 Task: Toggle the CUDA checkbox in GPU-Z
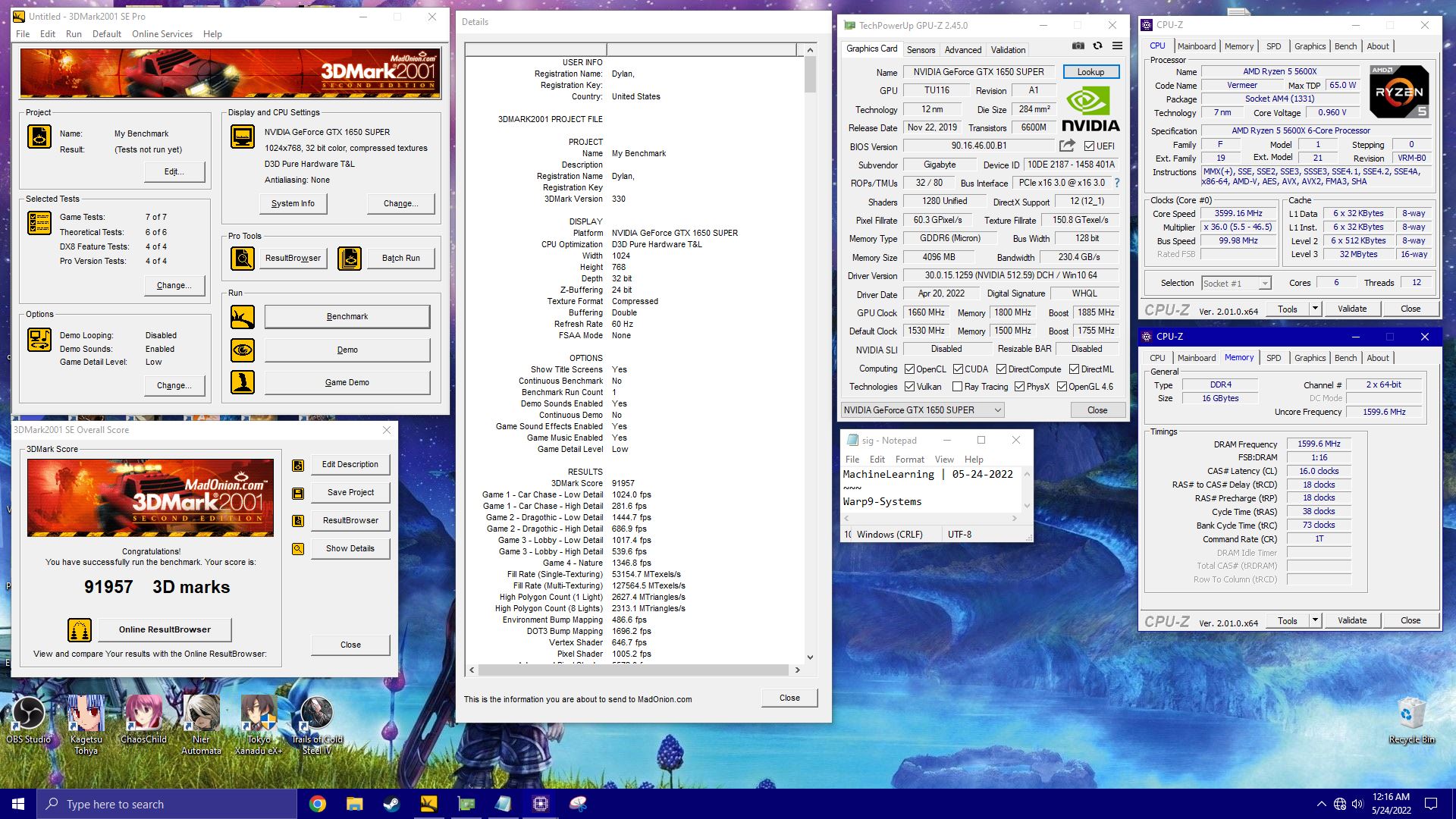[x=958, y=369]
